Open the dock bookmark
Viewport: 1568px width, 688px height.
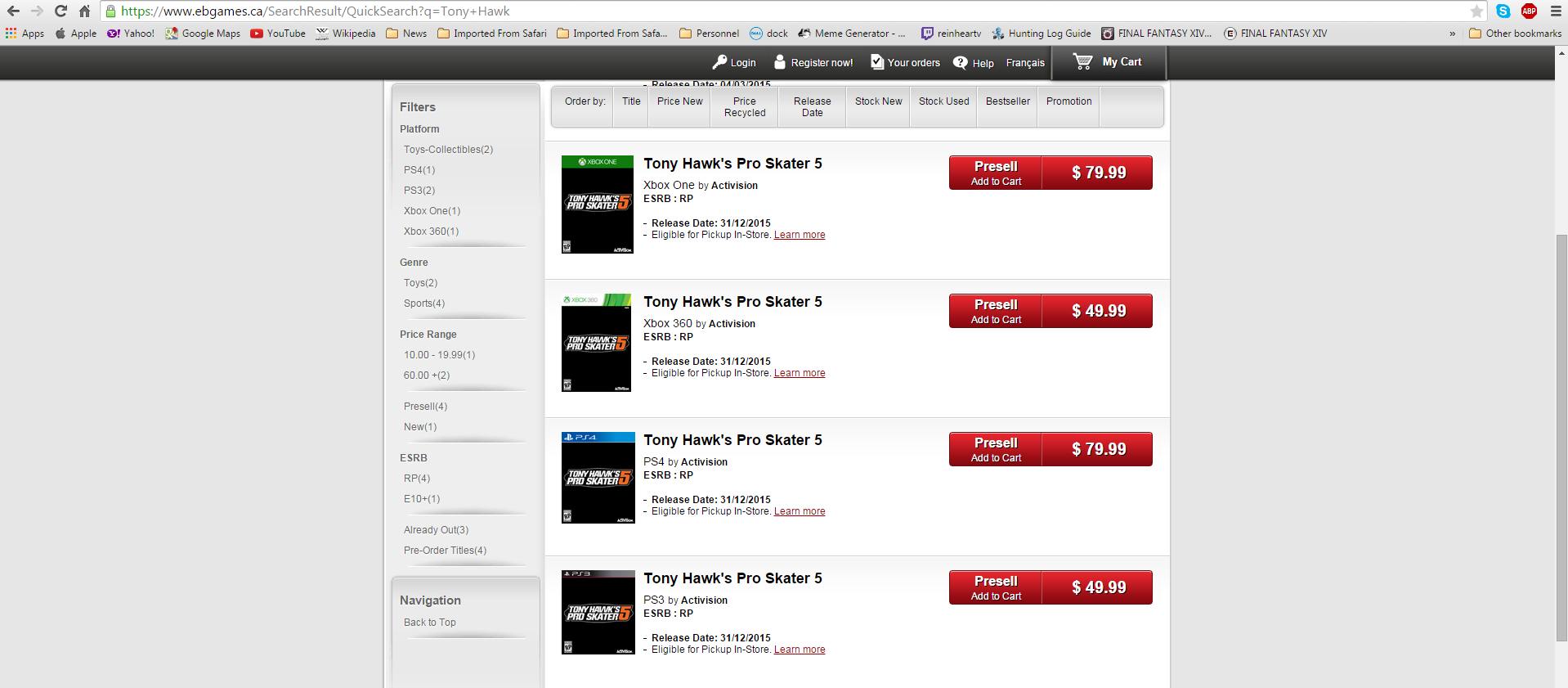click(769, 34)
